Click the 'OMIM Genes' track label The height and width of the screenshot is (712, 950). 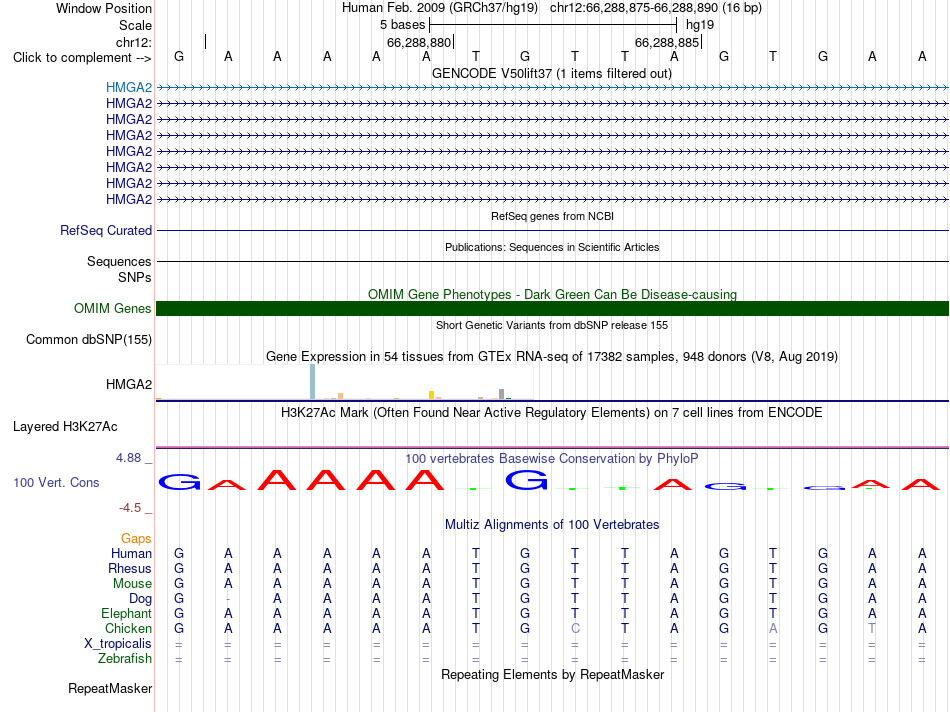112,308
